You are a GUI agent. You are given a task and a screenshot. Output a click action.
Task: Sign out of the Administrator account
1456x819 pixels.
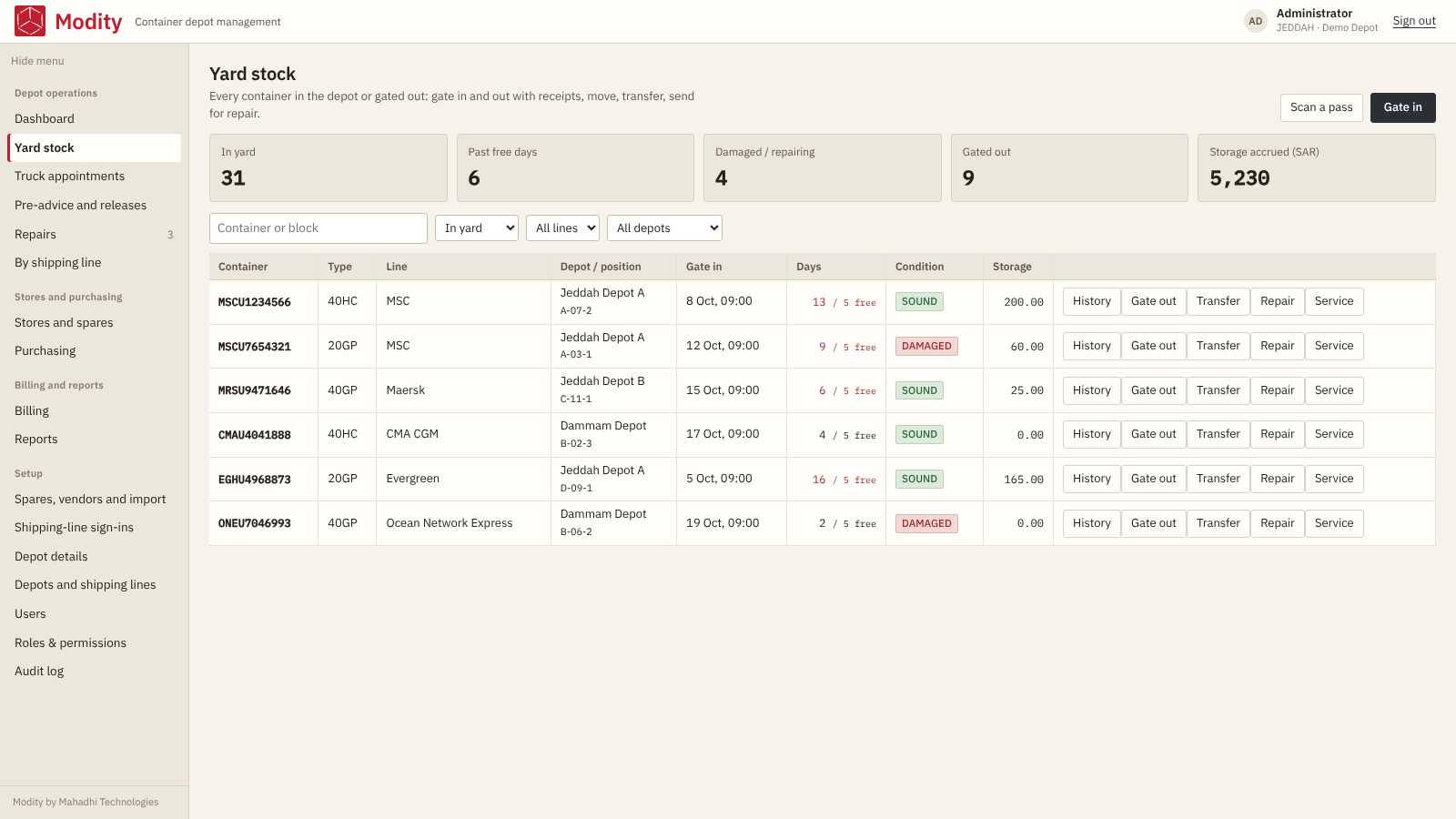[x=1414, y=21]
